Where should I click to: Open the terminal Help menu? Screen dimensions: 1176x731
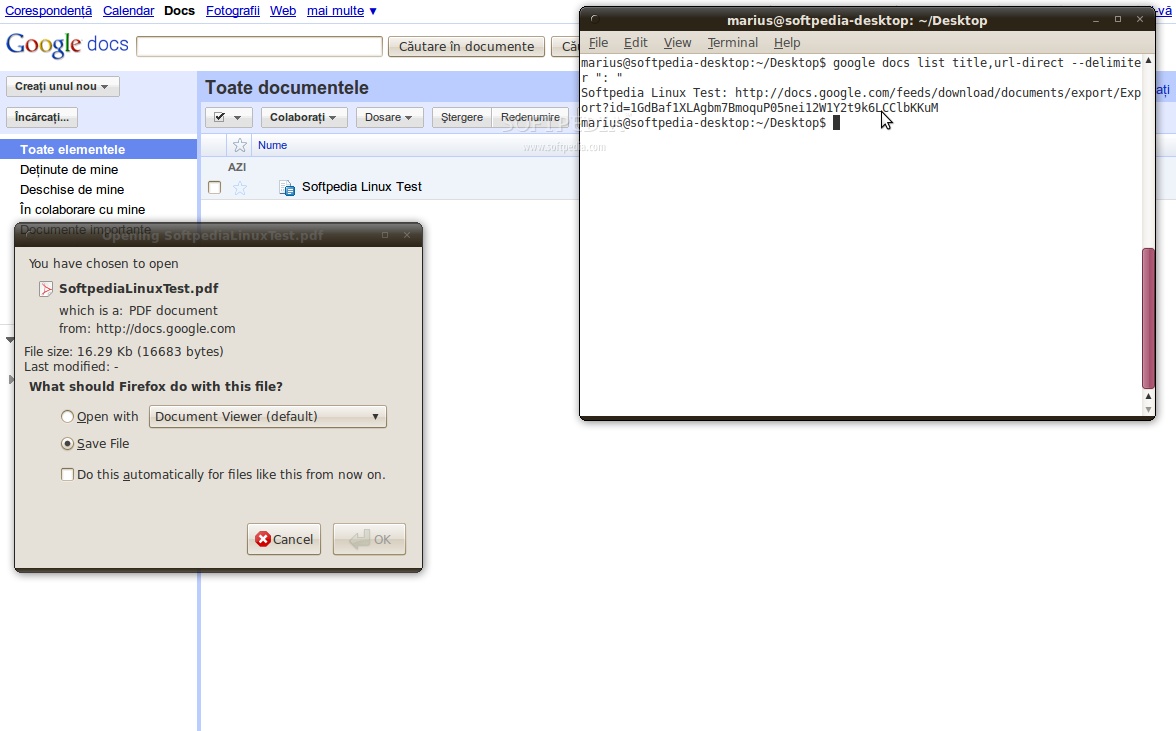[x=787, y=43]
